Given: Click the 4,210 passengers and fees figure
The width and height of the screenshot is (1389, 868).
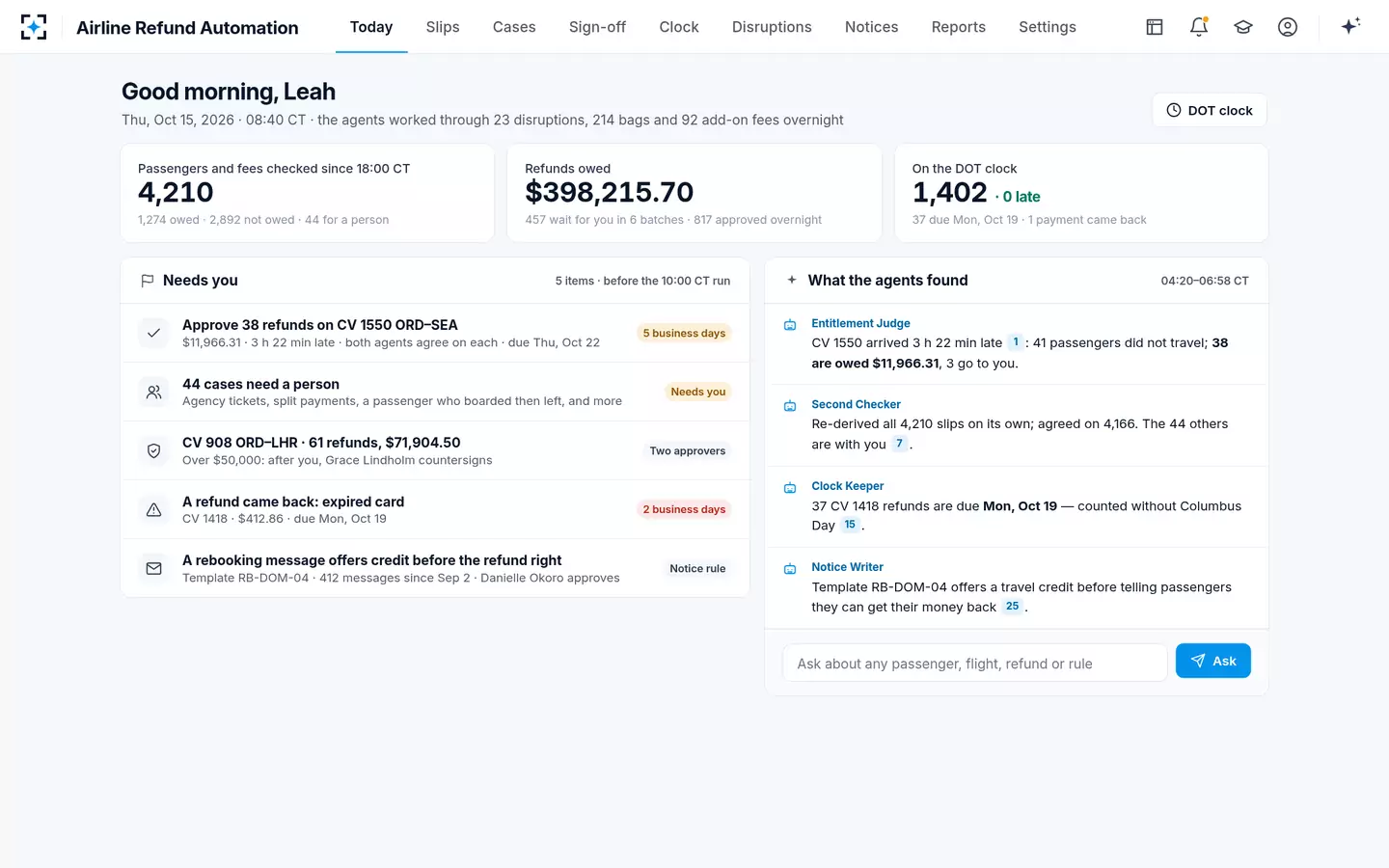Looking at the screenshot, I should 176,192.
